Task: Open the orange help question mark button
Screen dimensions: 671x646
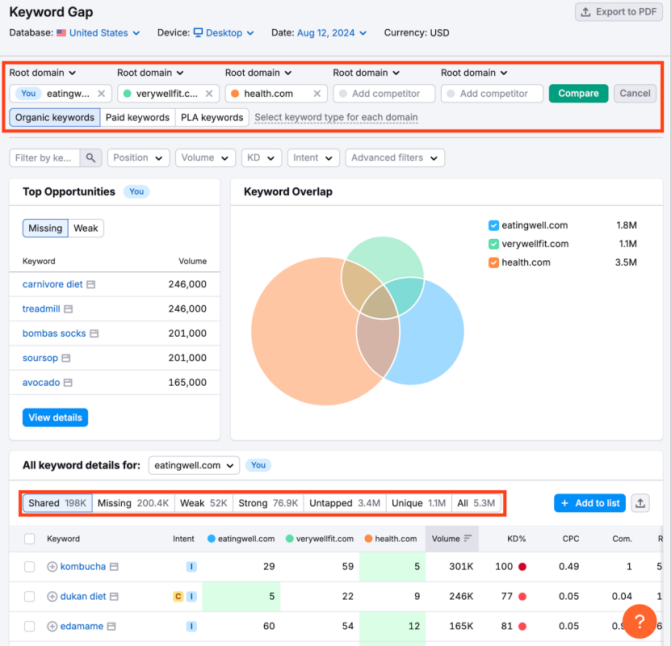Action: click(x=639, y=621)
